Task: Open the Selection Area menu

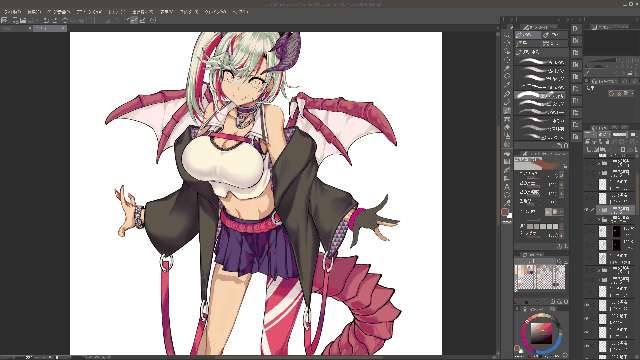Action: click(142, 12)
